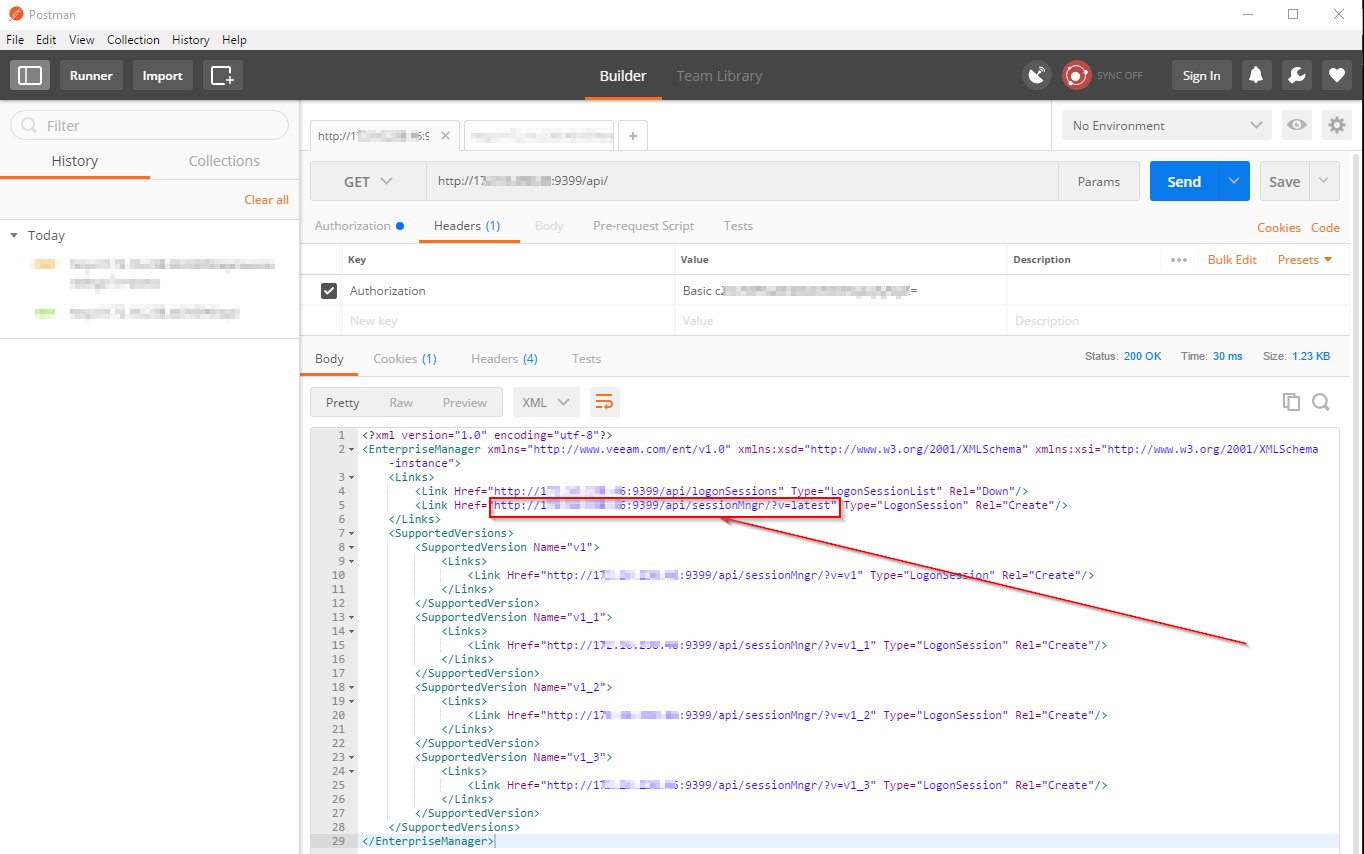
Task: Switch response view to Preview
Action: point(465,402)
